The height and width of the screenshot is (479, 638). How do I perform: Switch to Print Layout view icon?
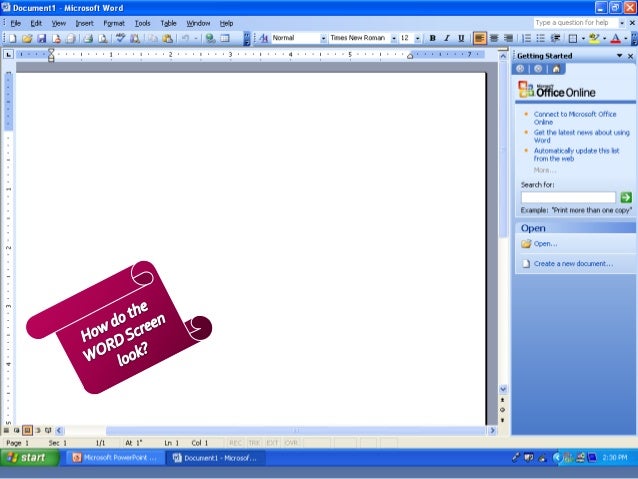pyautogui.click(x=27, y=430)
